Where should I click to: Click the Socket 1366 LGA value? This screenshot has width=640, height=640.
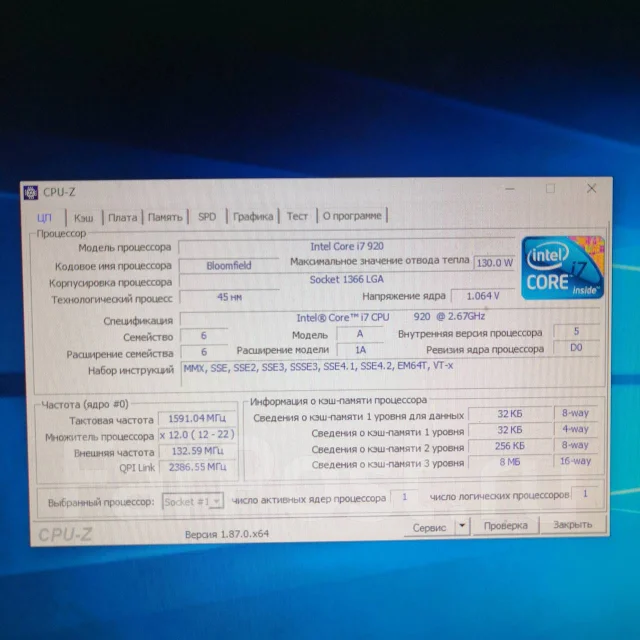pyautogui.click(x=346, y=280)
